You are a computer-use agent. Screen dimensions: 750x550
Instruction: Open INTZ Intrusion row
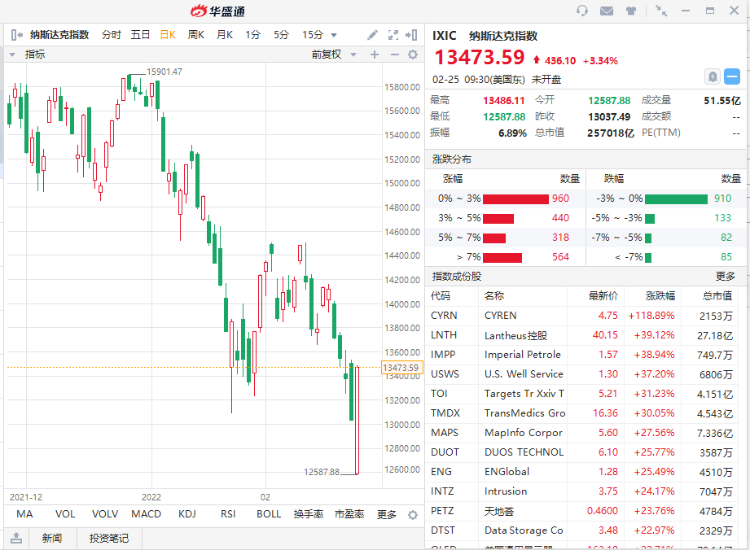[x=582, y=492]
